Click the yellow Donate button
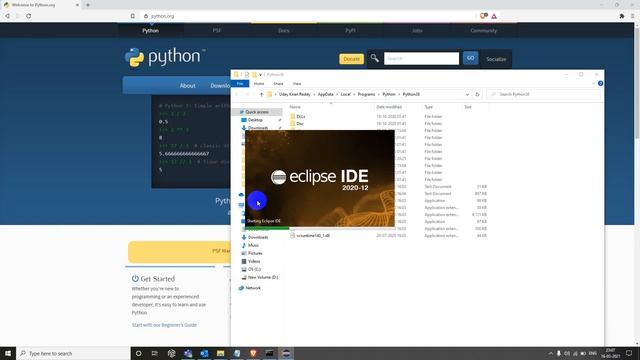Viewport: 640px width, 360px height. pyautogui.click(x=351, y=59)
